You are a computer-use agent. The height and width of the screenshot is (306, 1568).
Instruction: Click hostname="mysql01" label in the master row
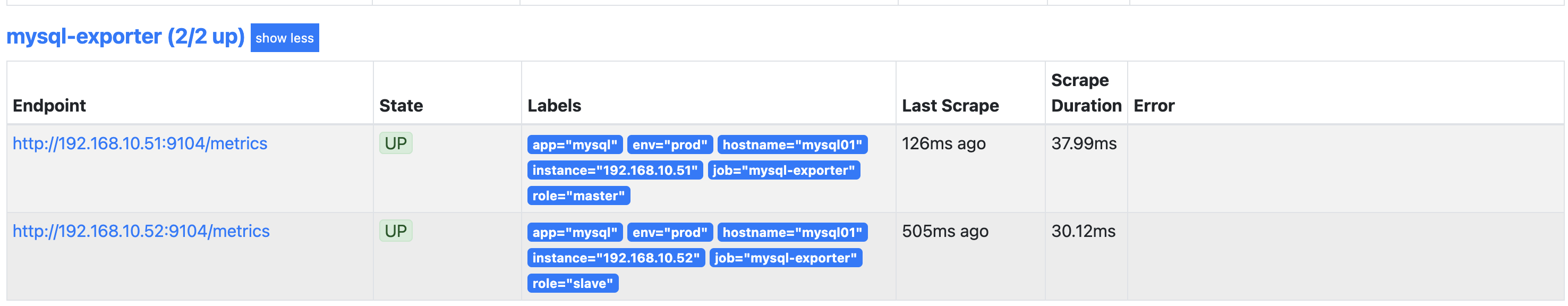coord(792,145)
